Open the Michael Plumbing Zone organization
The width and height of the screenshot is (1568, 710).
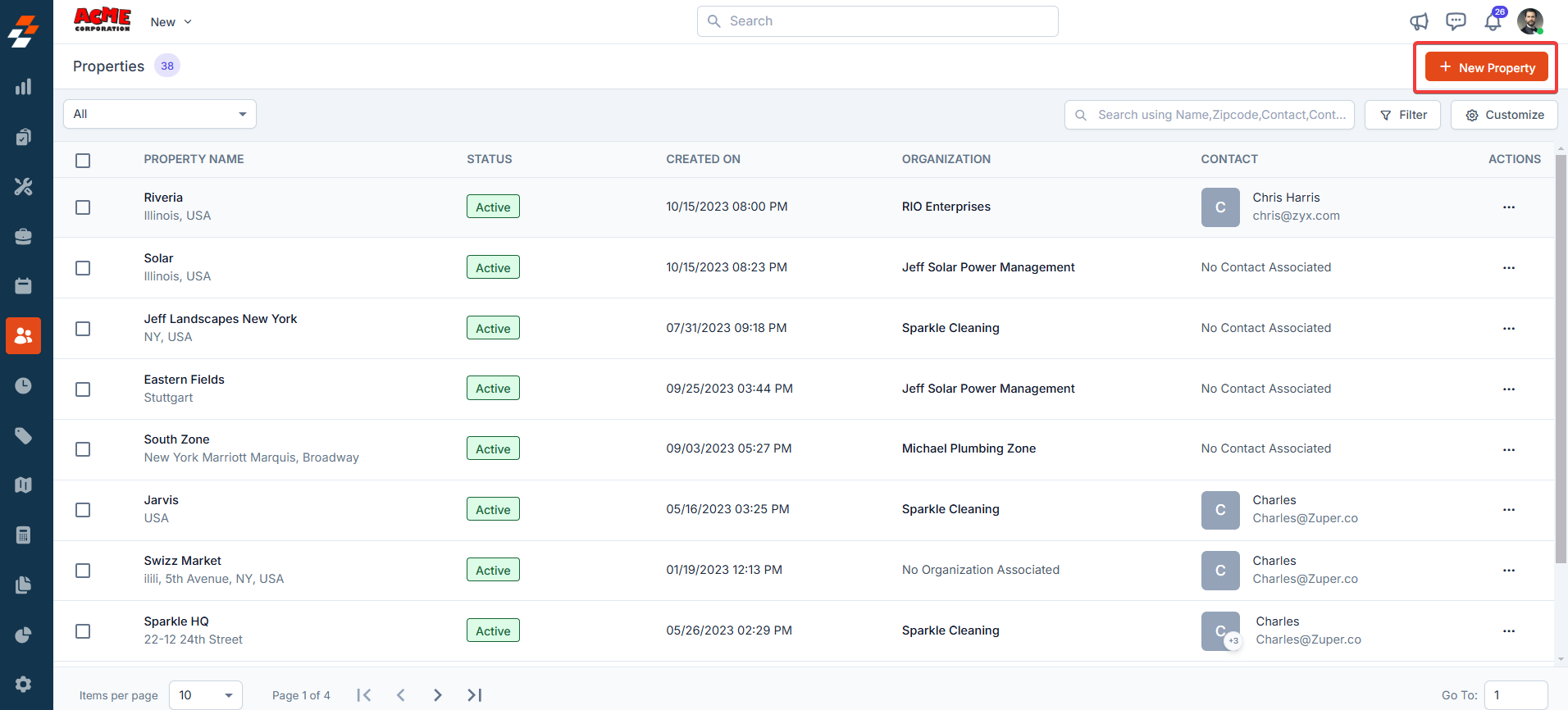[x=969, y=448]
